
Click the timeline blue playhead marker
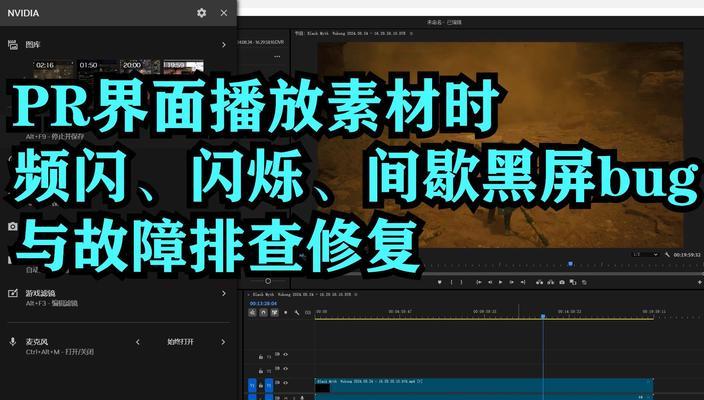[543, 316]
